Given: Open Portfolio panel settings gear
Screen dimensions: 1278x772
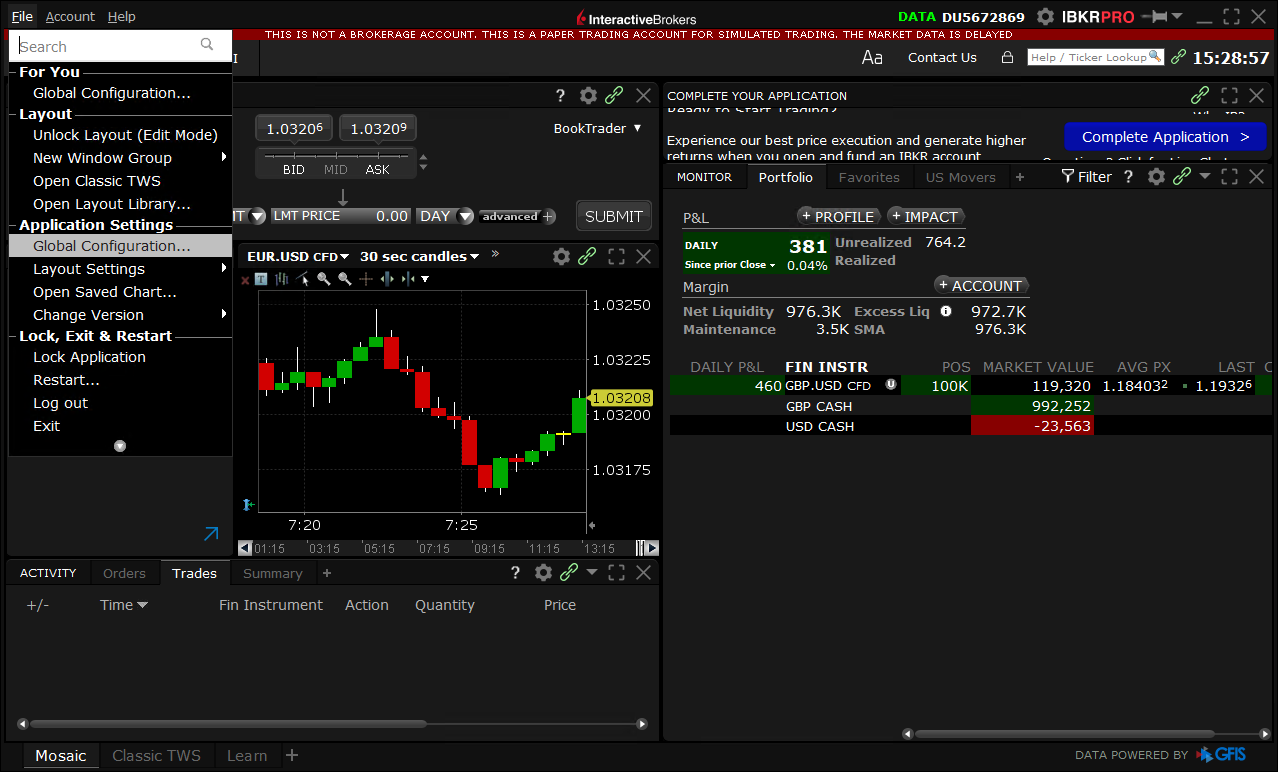Looking at the screenshot, I should (x=1156, y=176).
